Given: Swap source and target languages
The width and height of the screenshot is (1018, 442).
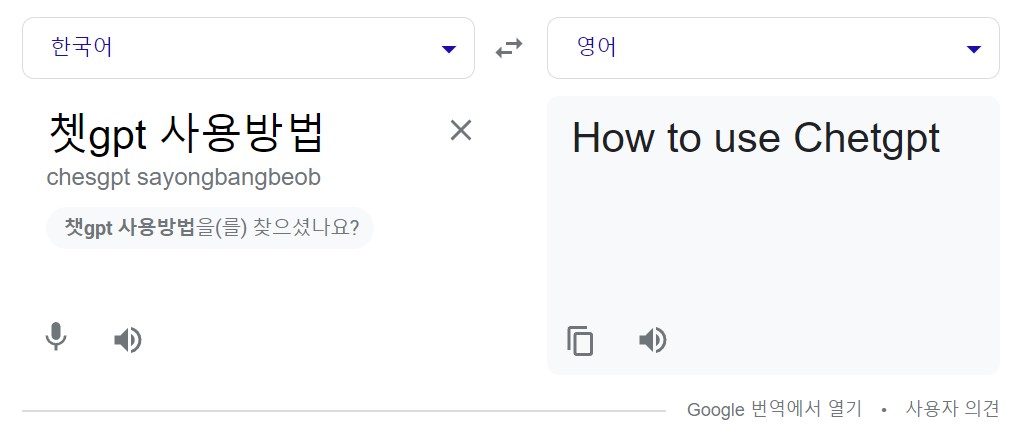Looking at the screenshot, I should pyautogui.click(x=509, y=48).
